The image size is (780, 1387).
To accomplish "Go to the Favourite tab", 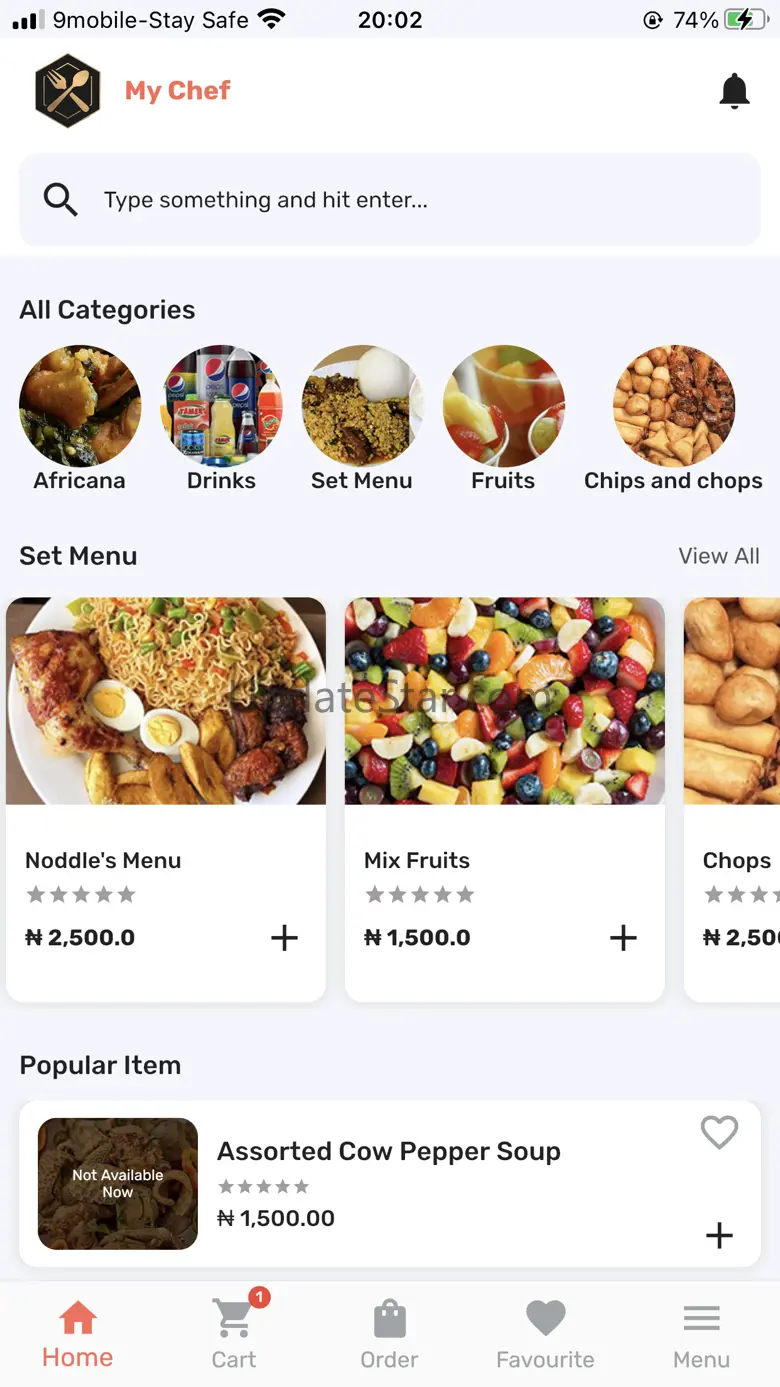I will (545, 1332).
